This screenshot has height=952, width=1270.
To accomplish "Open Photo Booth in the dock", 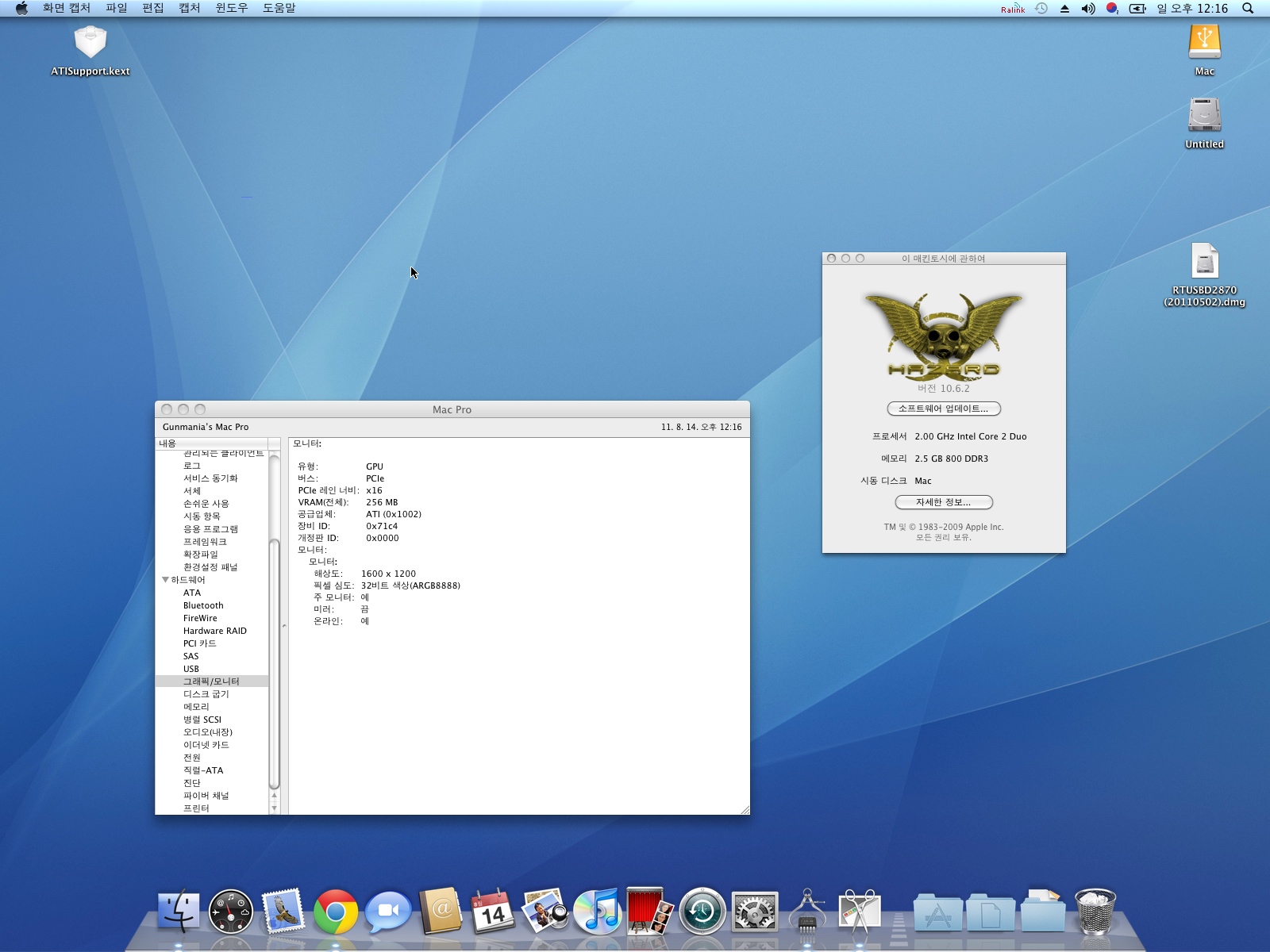I will click(x=650, y=911).
